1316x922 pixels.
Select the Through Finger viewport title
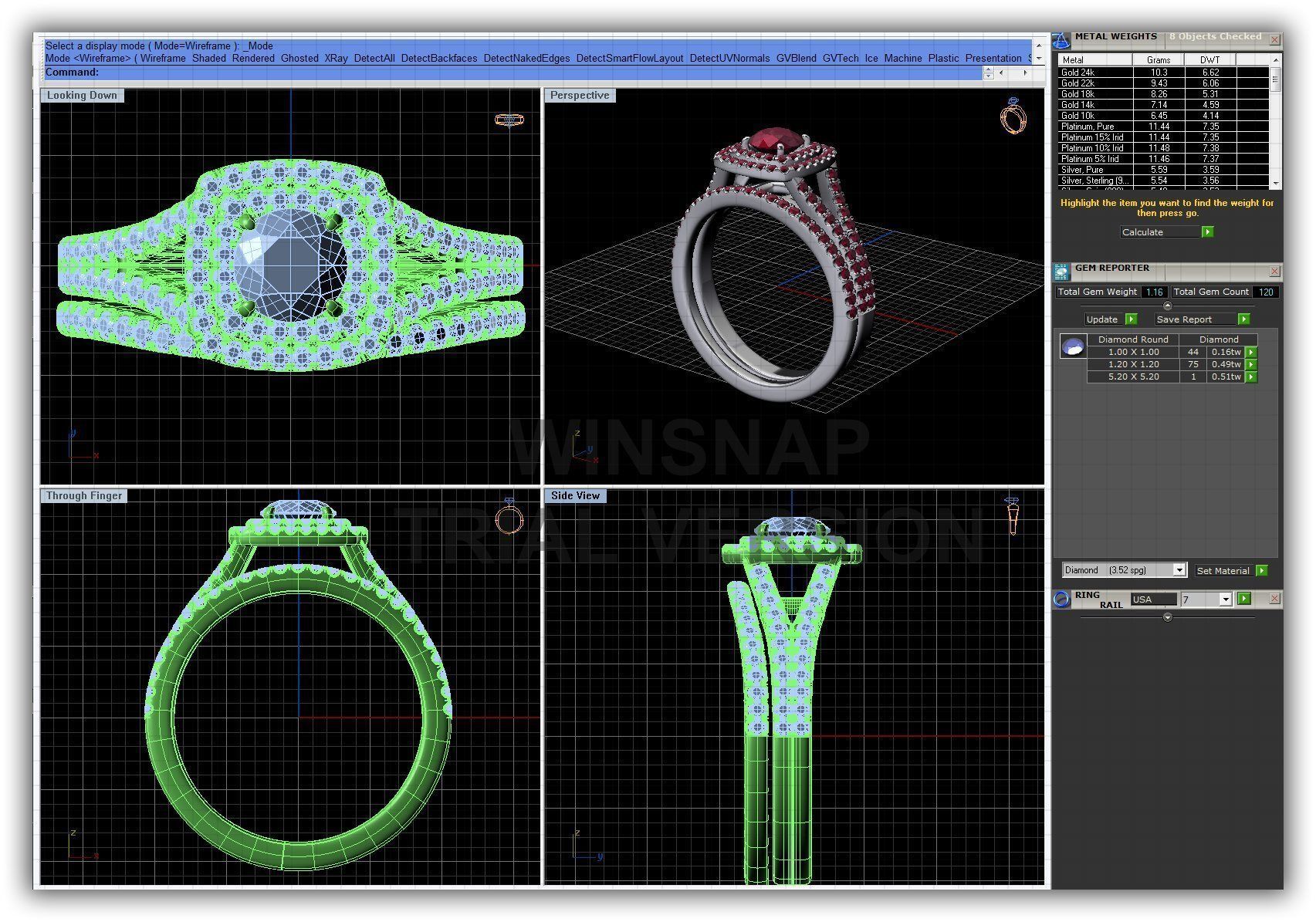84,496
